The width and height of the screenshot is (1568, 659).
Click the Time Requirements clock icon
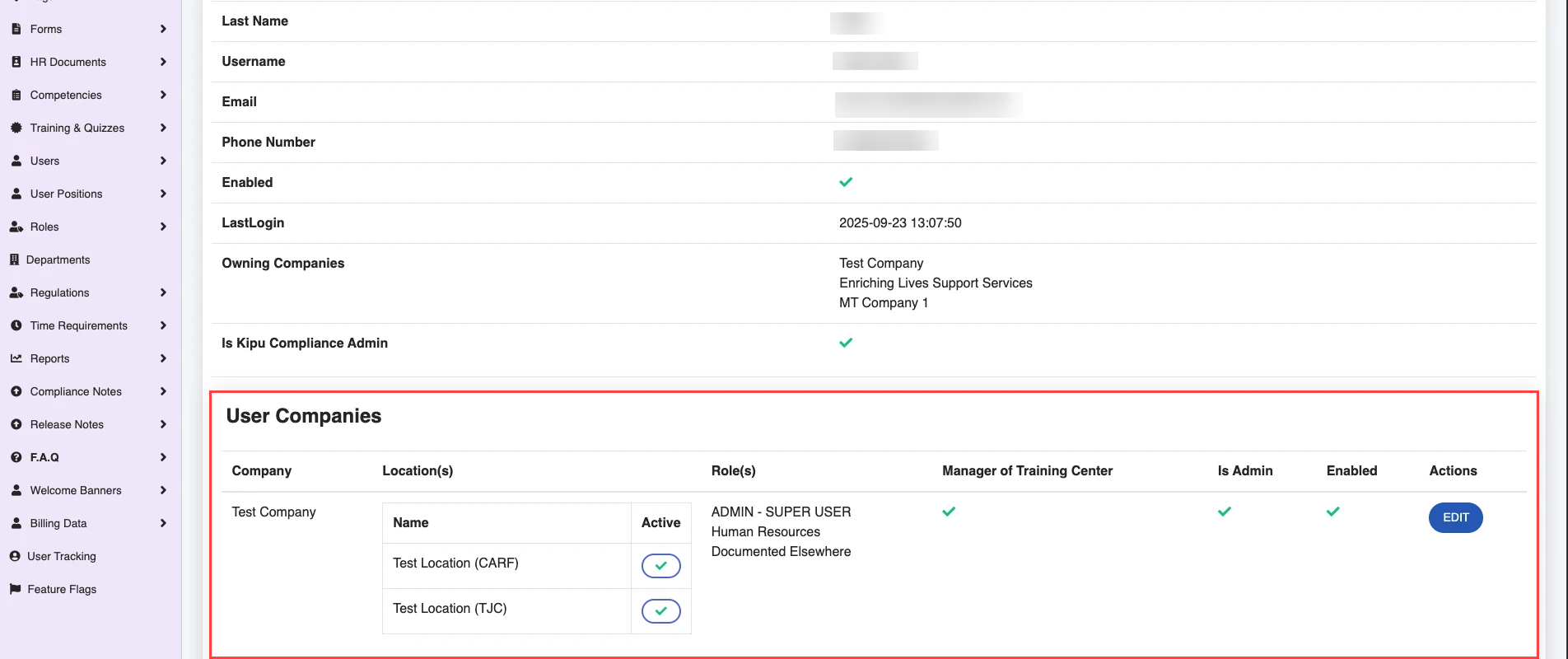[16, 325]
